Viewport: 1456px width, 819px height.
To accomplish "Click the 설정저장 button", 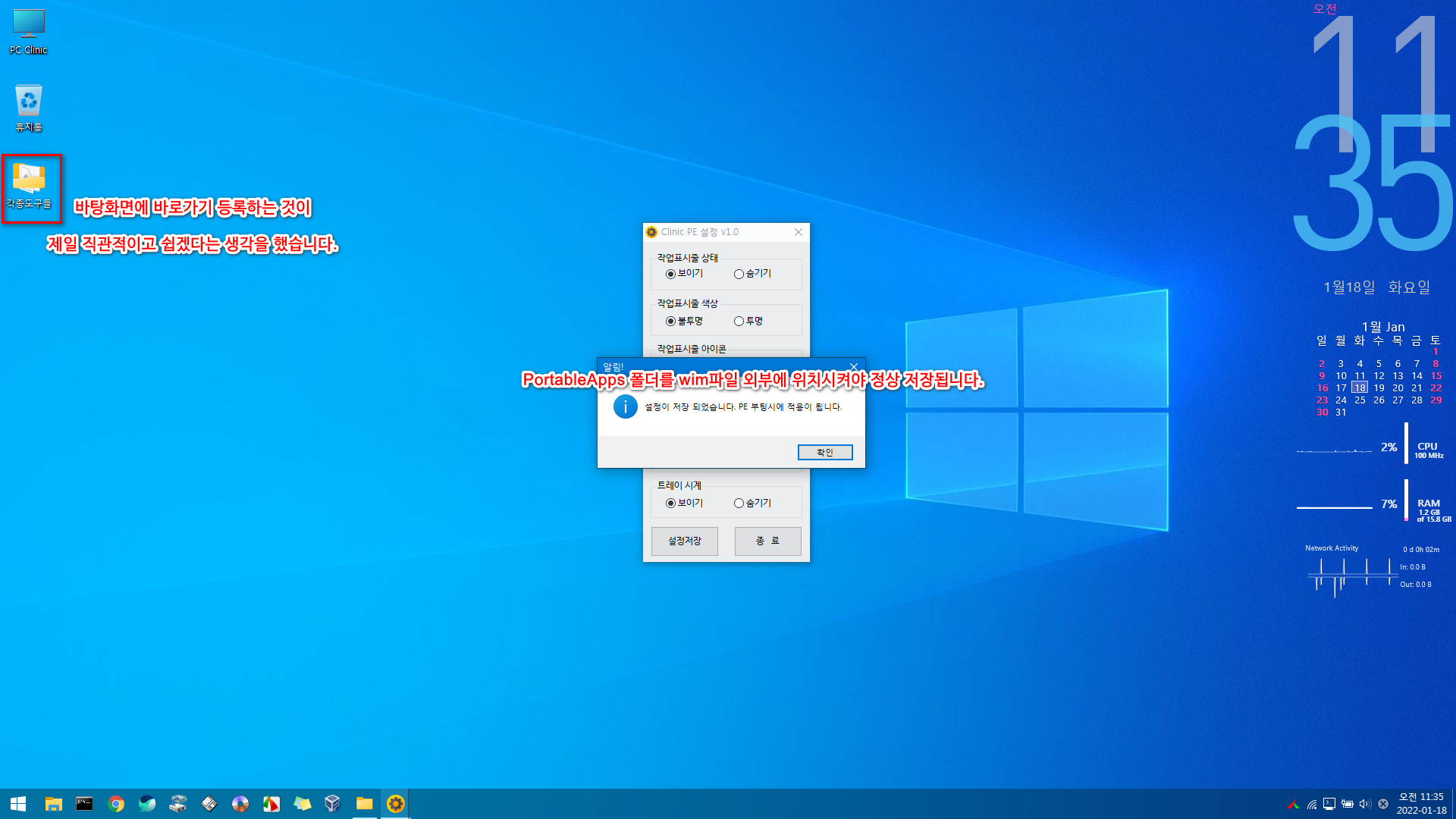I will pyautogui.click(x=685, y=541).
